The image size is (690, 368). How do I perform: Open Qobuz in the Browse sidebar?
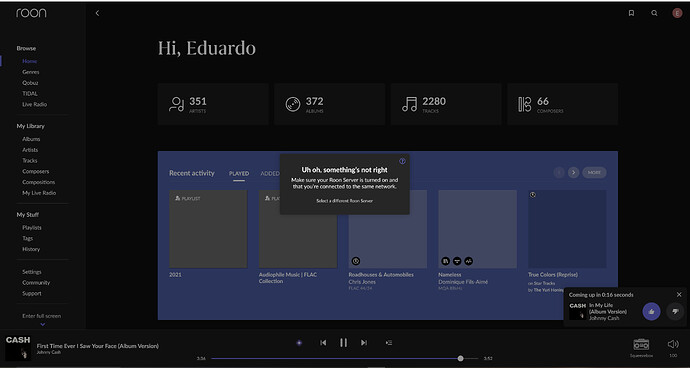(30, 83)
